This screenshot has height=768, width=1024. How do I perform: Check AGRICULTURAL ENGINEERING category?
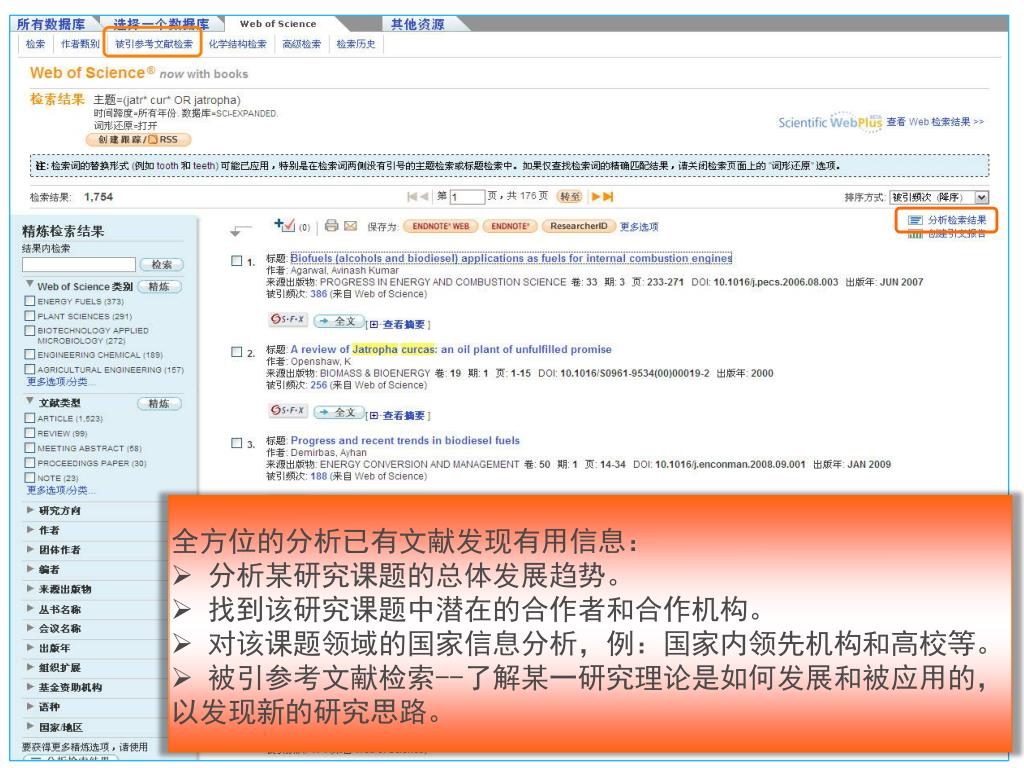coord(29,369)
